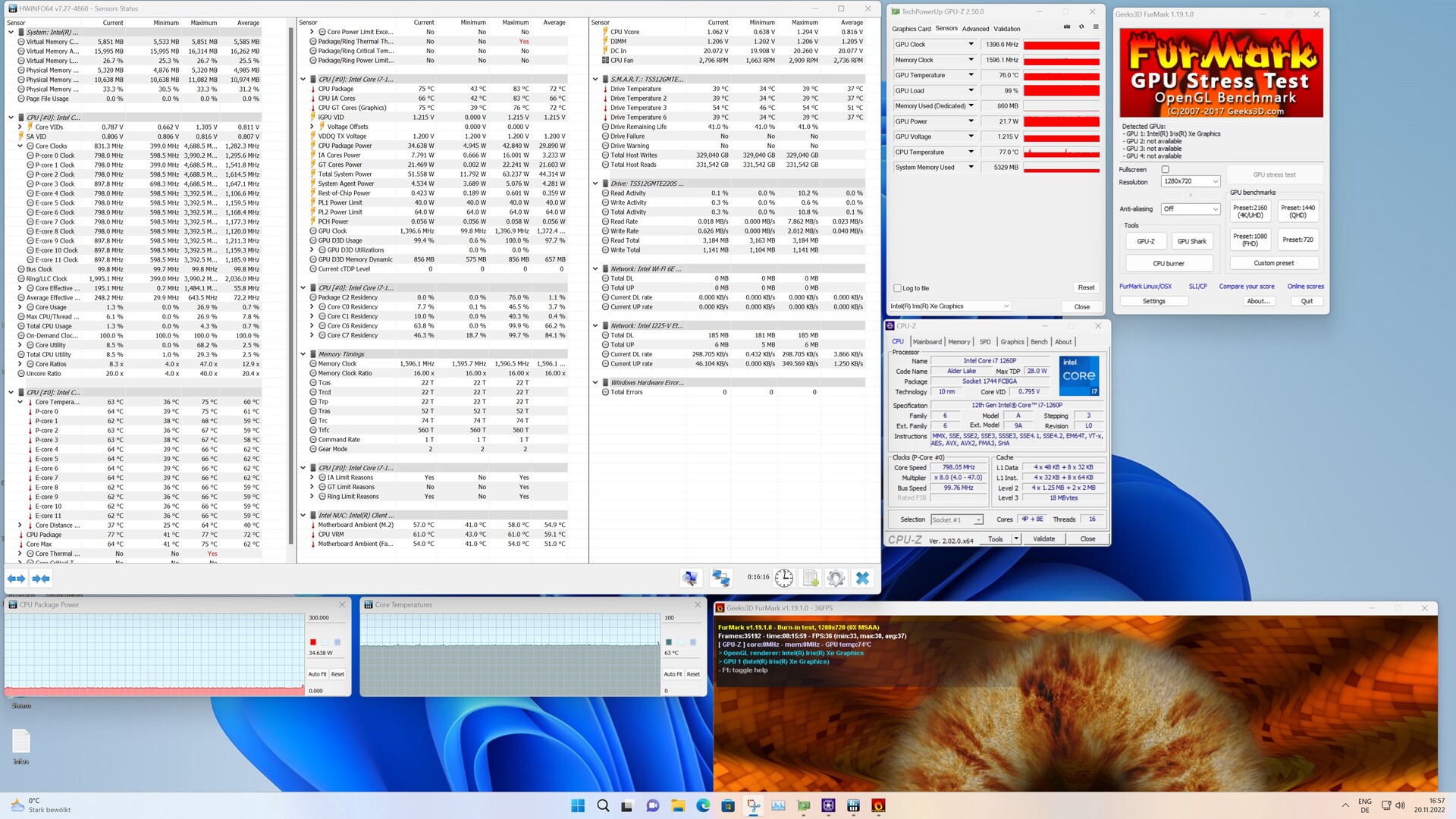
Task: Click FurMark 'CPU burner' button
Action: (1169, 263)
